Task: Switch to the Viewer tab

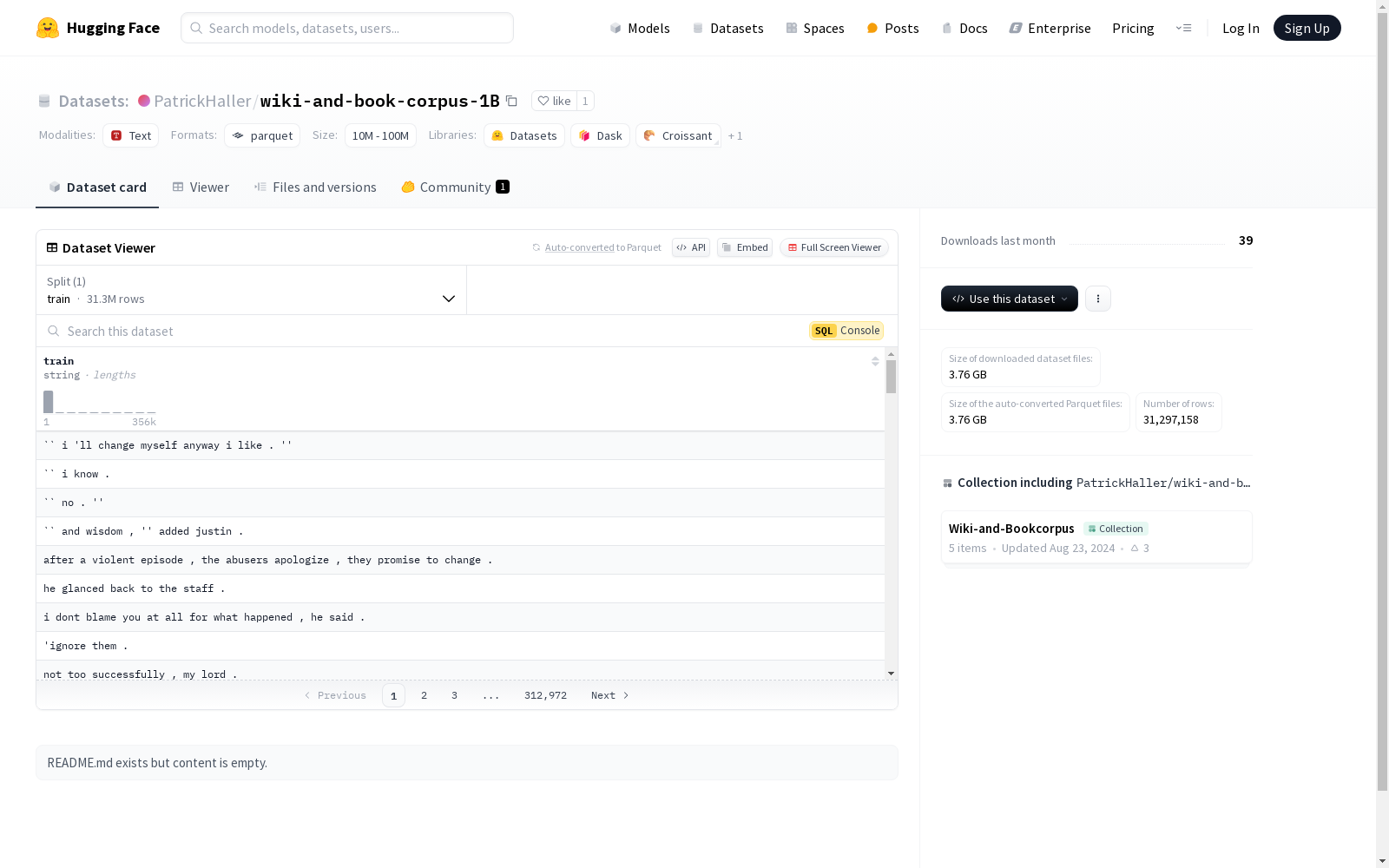Action: [201, 187]
